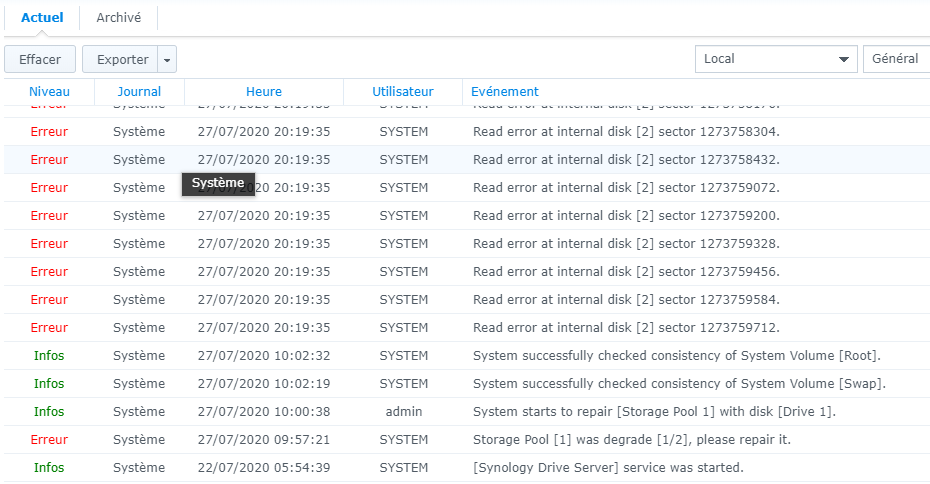Sort by the Heure column header

[x=264, y=92]
